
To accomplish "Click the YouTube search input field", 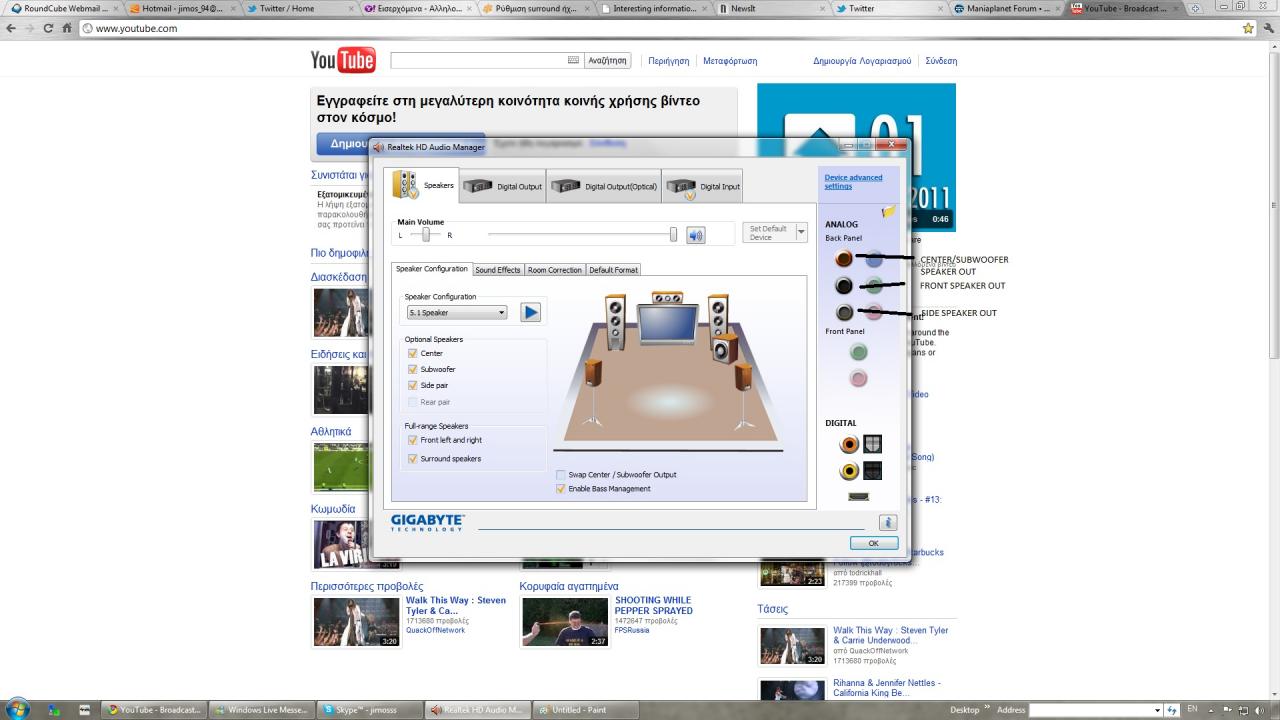I will [486, 60].
